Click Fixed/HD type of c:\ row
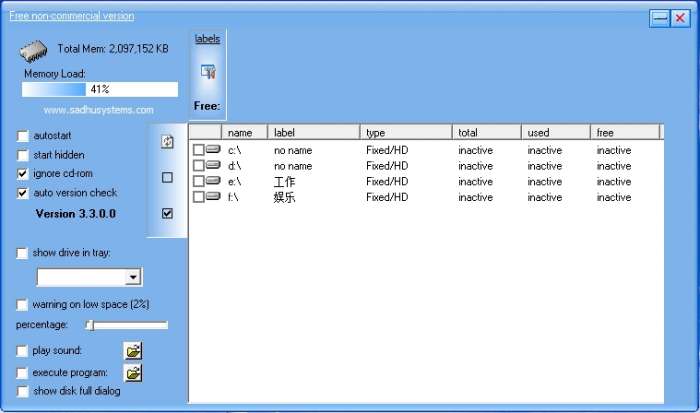The width and height of the screenshot is (700, 413). (387, 150)
